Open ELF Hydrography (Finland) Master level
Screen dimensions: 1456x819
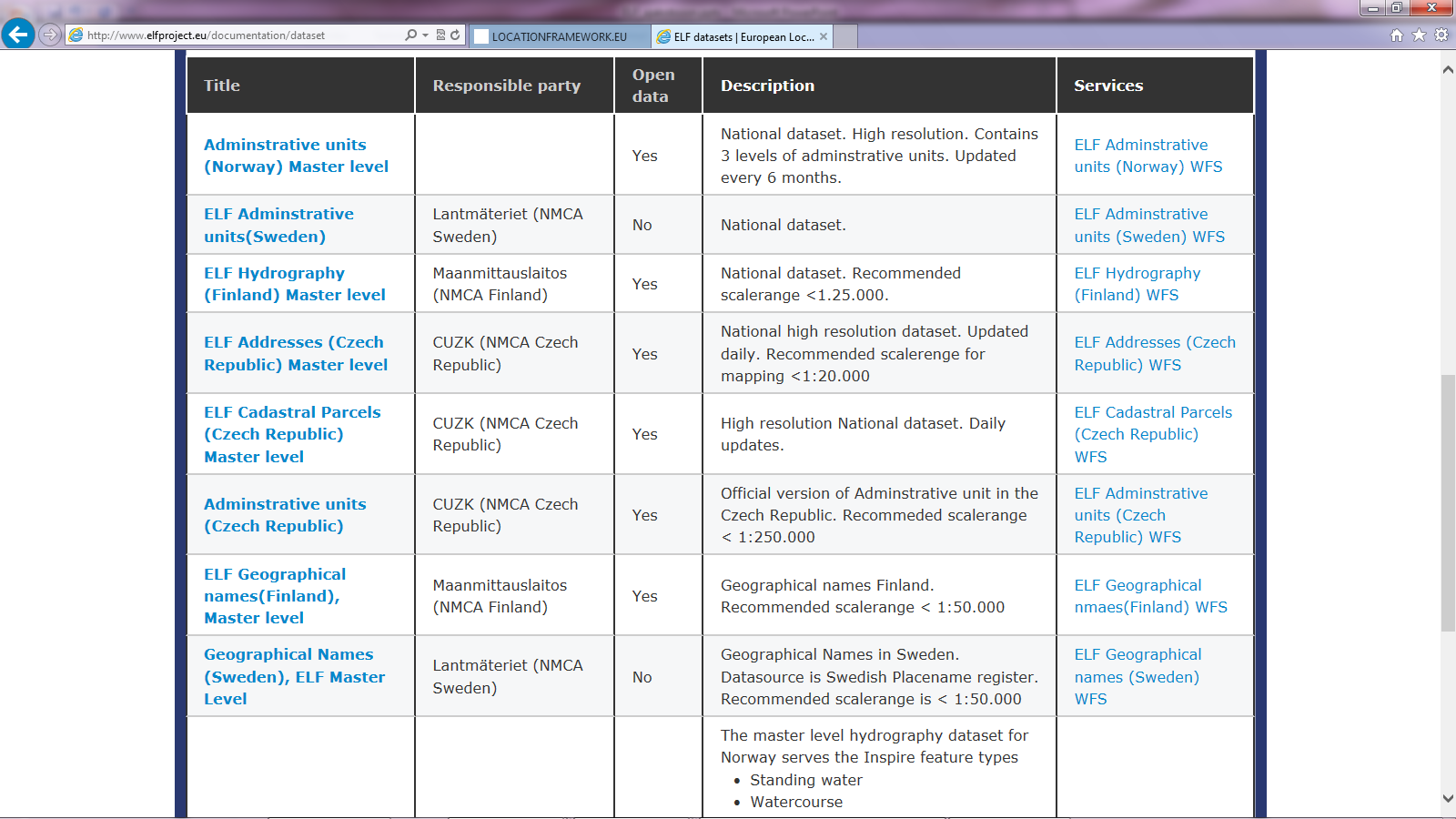coord(295,284)
